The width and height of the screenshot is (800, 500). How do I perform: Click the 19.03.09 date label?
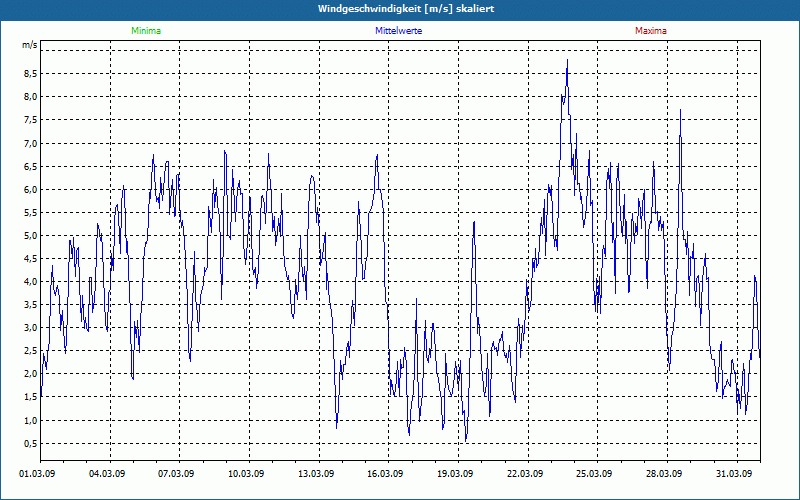click(x=455, y=474)
